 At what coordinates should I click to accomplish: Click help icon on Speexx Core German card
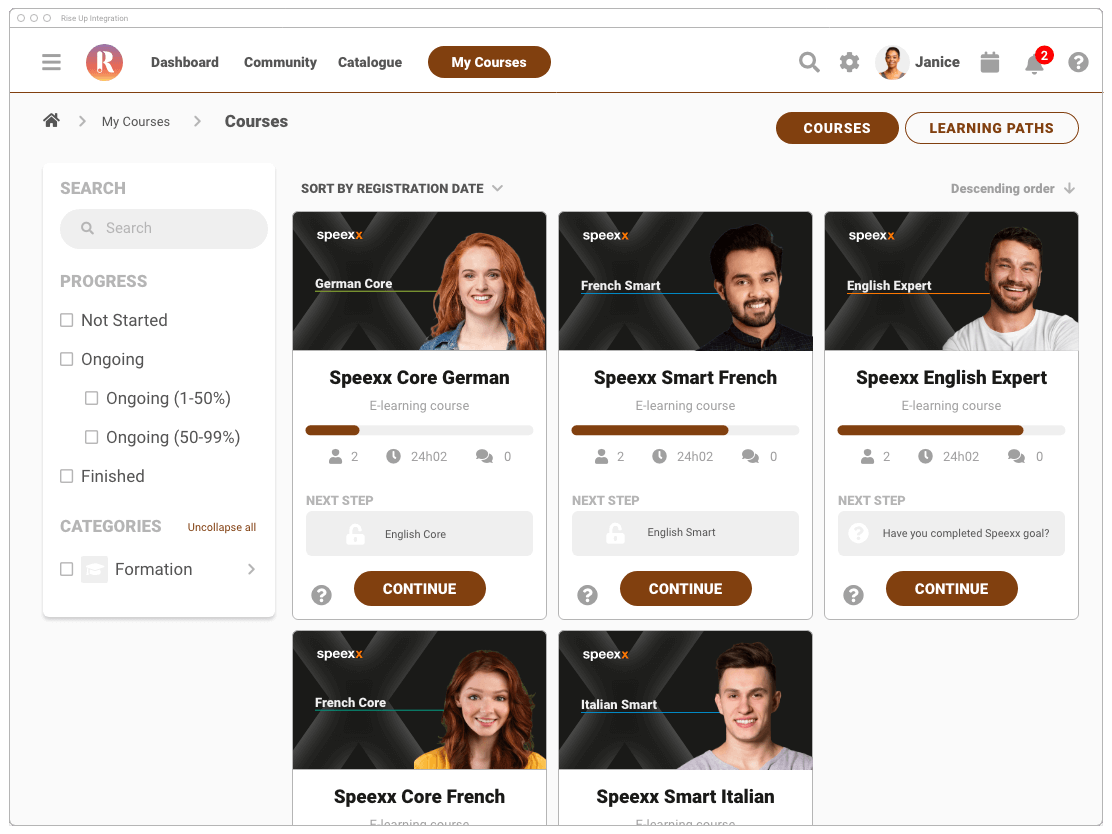(x=321, y=595)
